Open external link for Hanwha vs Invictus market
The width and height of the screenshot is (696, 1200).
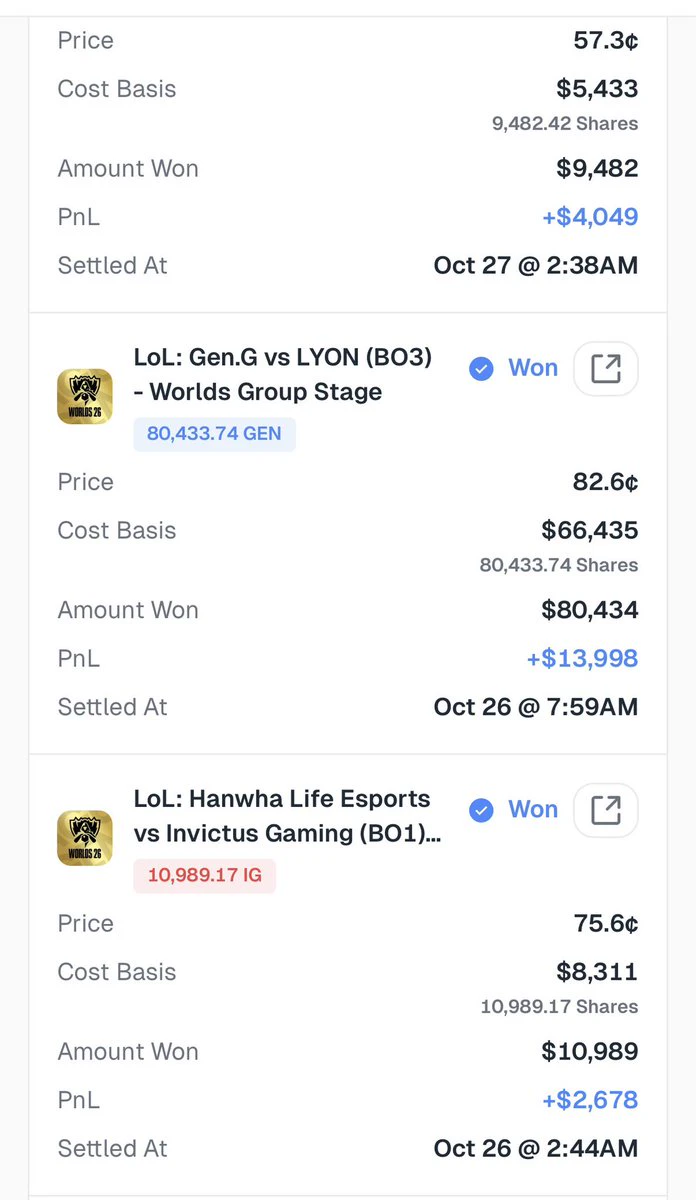pyautogui.click(x=606, y=810)
